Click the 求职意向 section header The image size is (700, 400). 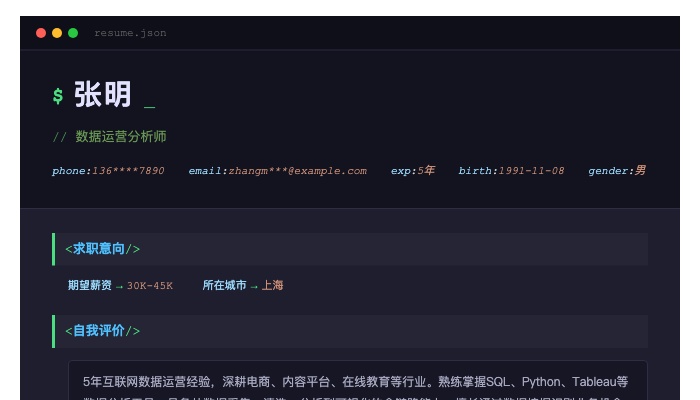pyautogui.click(x=350, y=249)
